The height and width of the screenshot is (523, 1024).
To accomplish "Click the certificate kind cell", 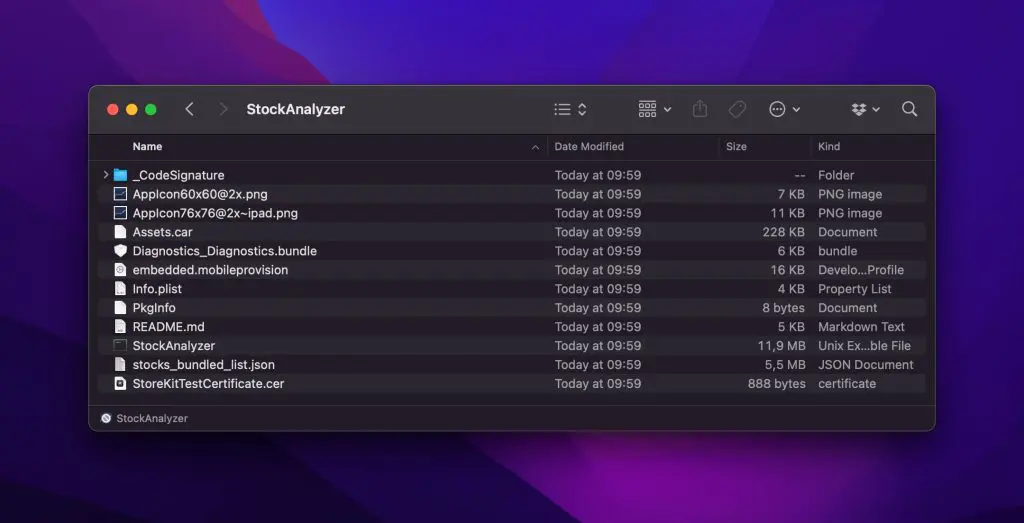I will (847, 383).
